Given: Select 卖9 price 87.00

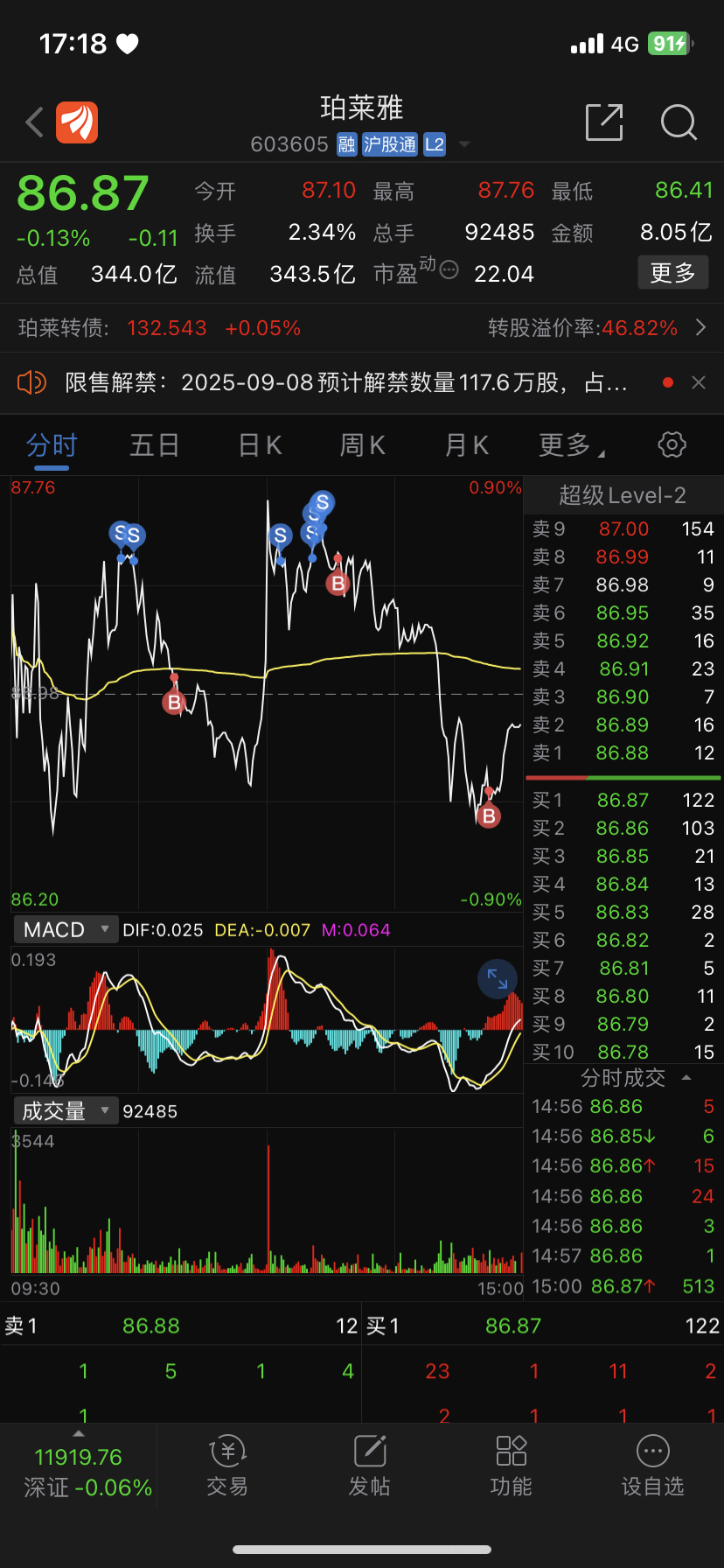Looking at the screenshot, I should tap(623, 528).
